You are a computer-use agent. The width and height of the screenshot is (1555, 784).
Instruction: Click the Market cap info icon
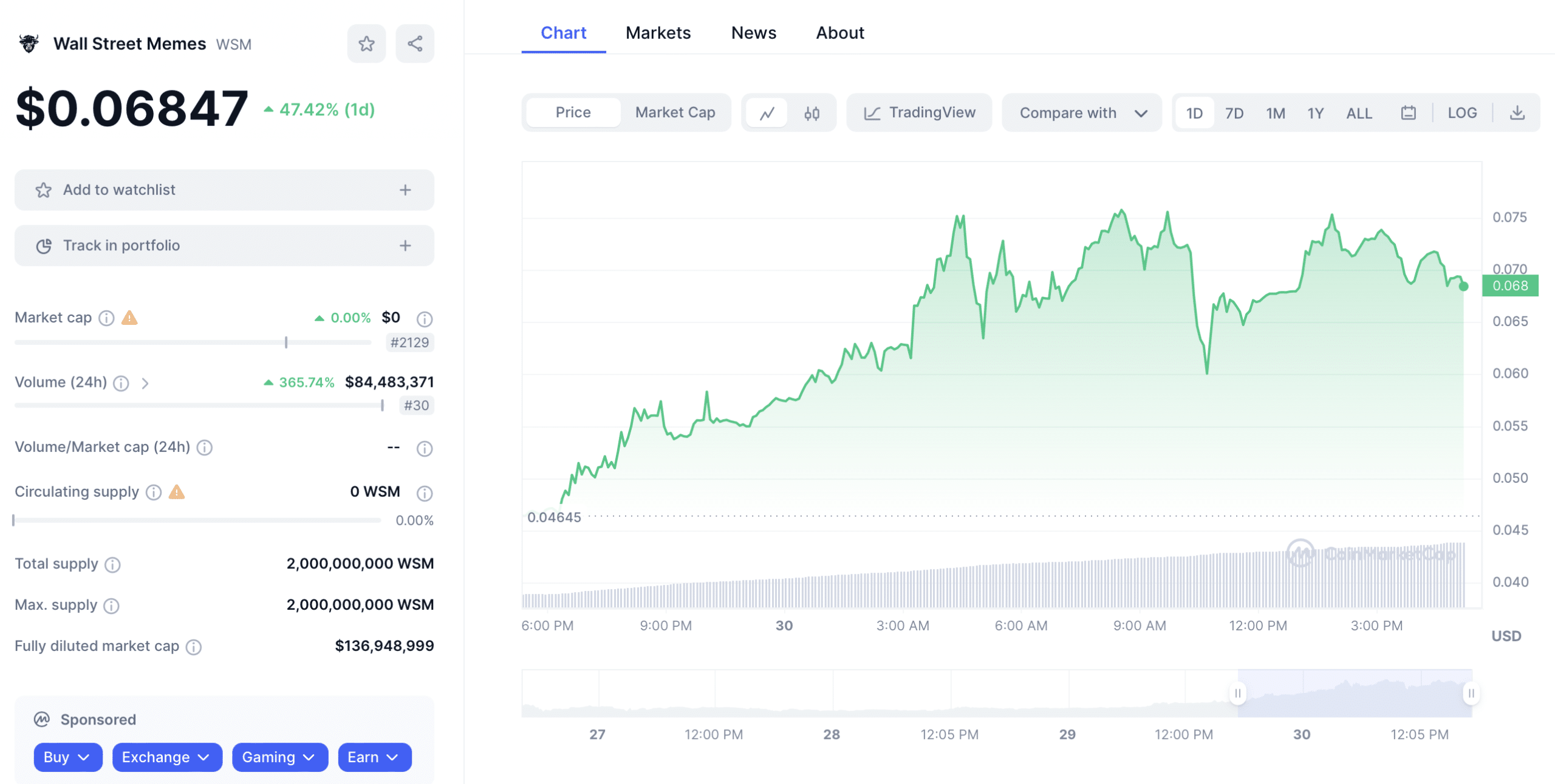pos(106,318)
